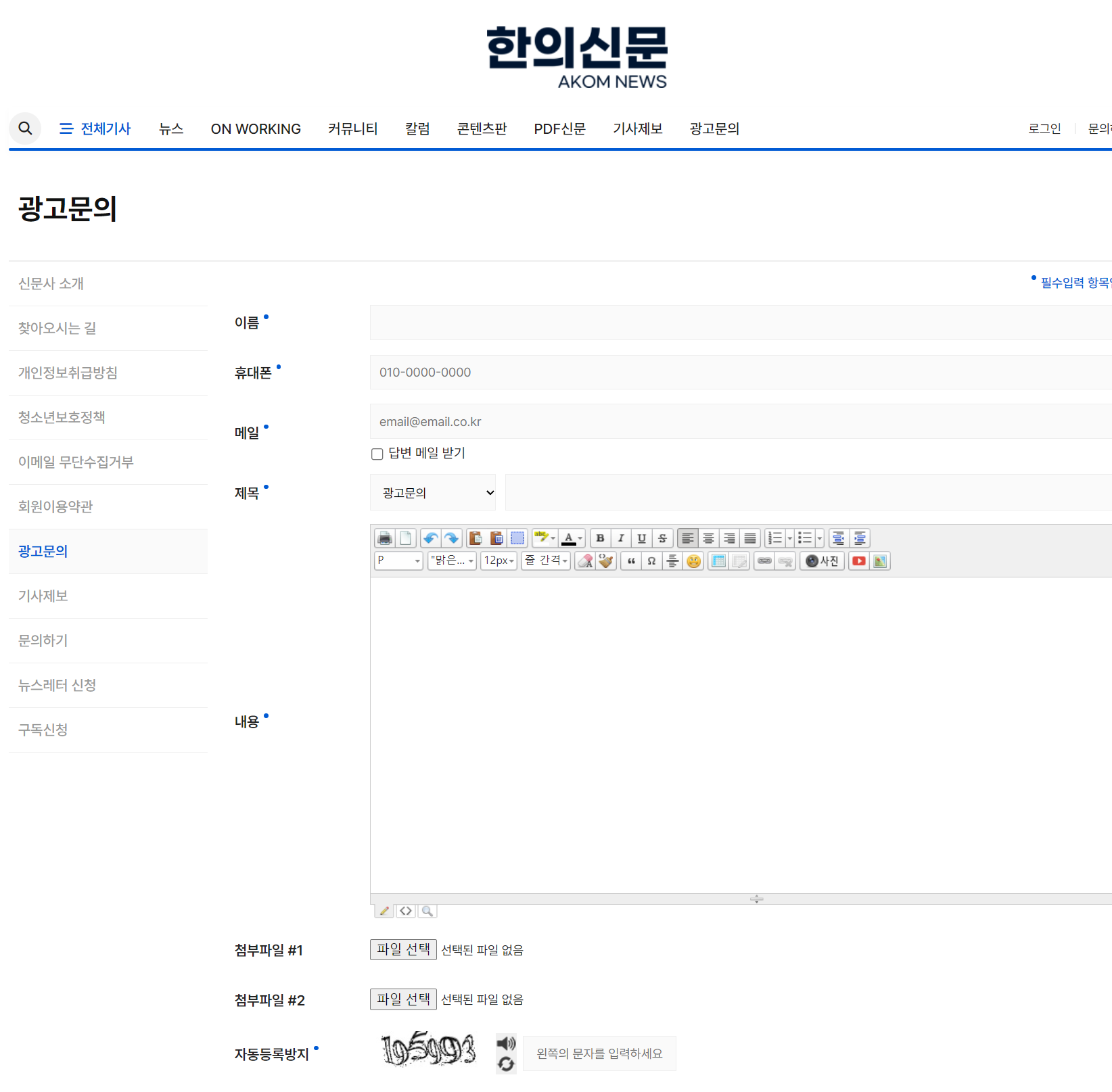
Task: Click paste from Word icon
Action: pyautogui.click(x=496, y=538)
